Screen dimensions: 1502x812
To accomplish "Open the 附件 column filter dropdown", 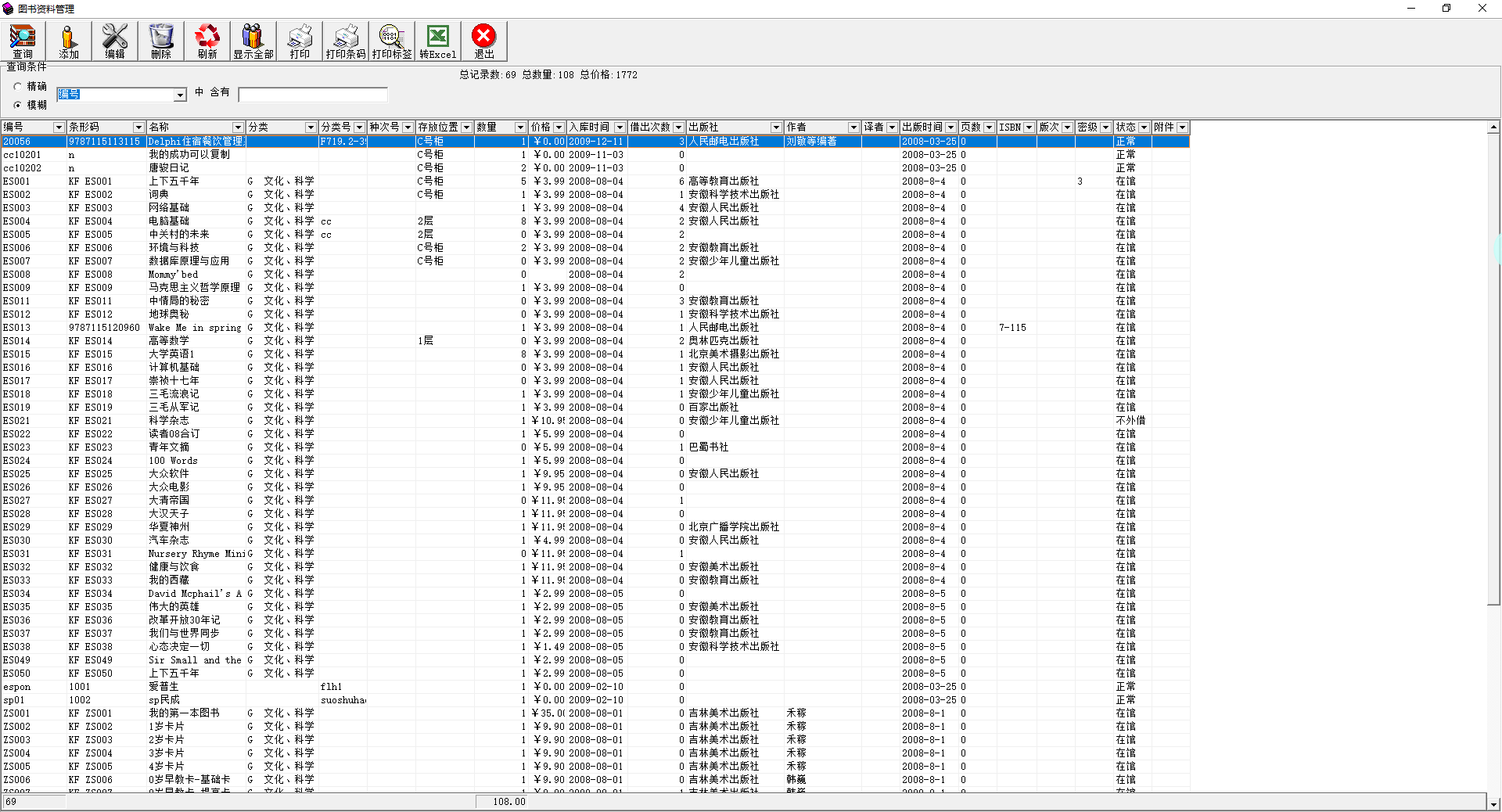I will (1182, 128).
